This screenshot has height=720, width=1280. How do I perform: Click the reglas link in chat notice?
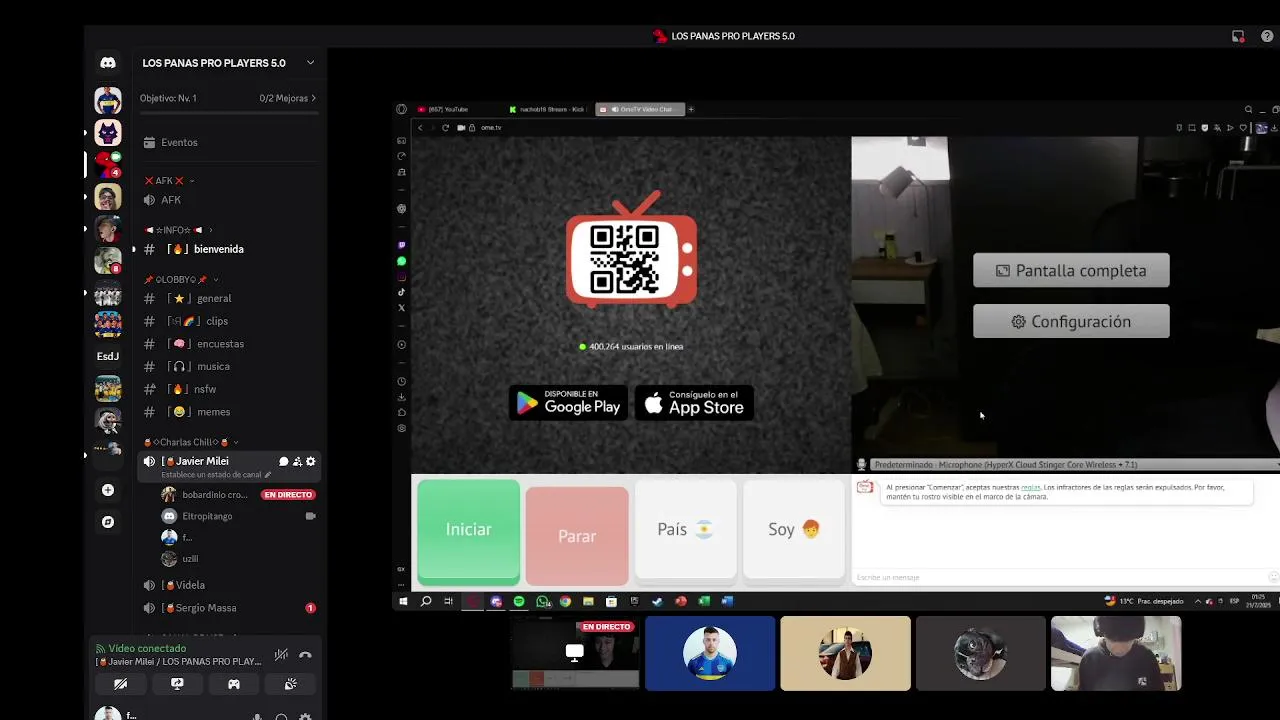(x=1030, y=487)
